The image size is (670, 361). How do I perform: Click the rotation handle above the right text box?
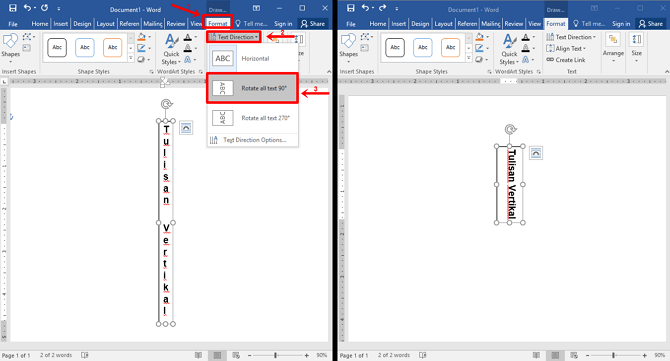510,129
